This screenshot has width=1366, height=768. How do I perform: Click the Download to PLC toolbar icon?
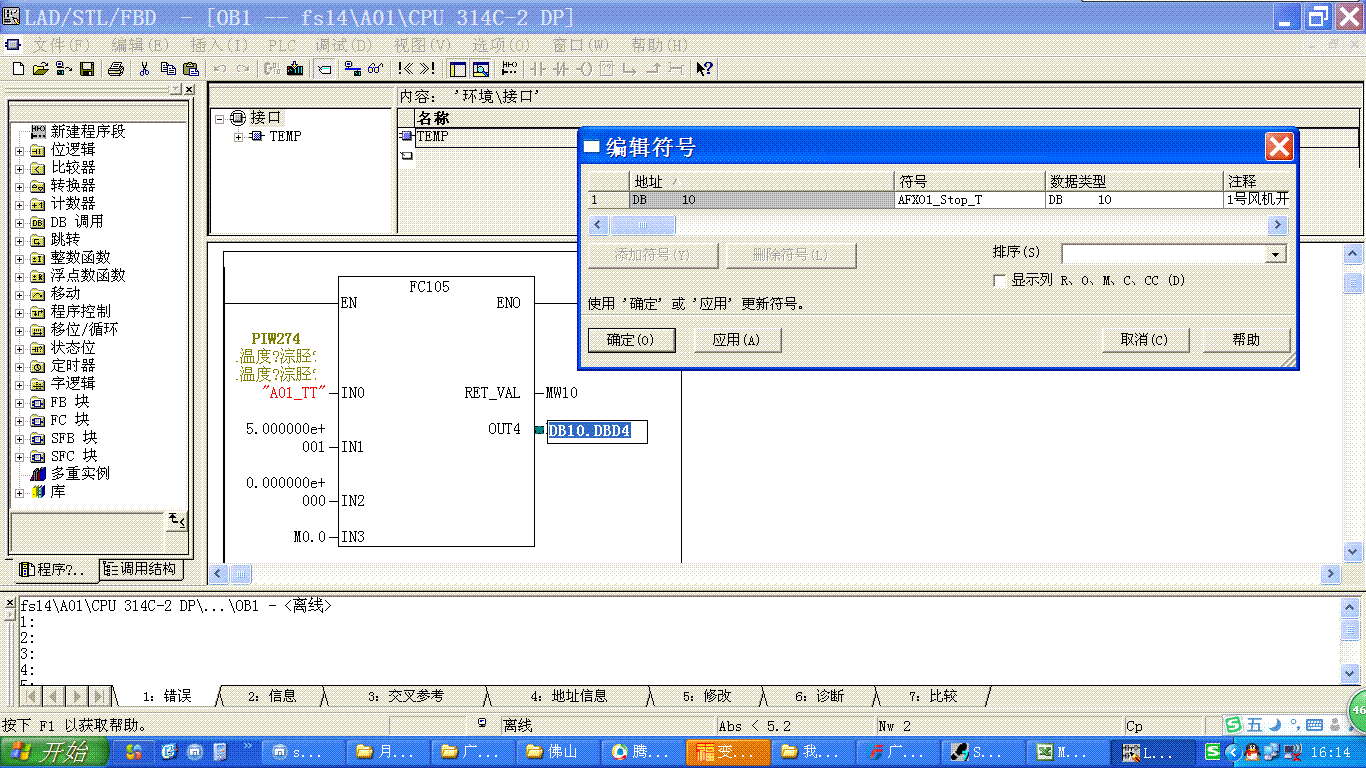tap(295, 69)
